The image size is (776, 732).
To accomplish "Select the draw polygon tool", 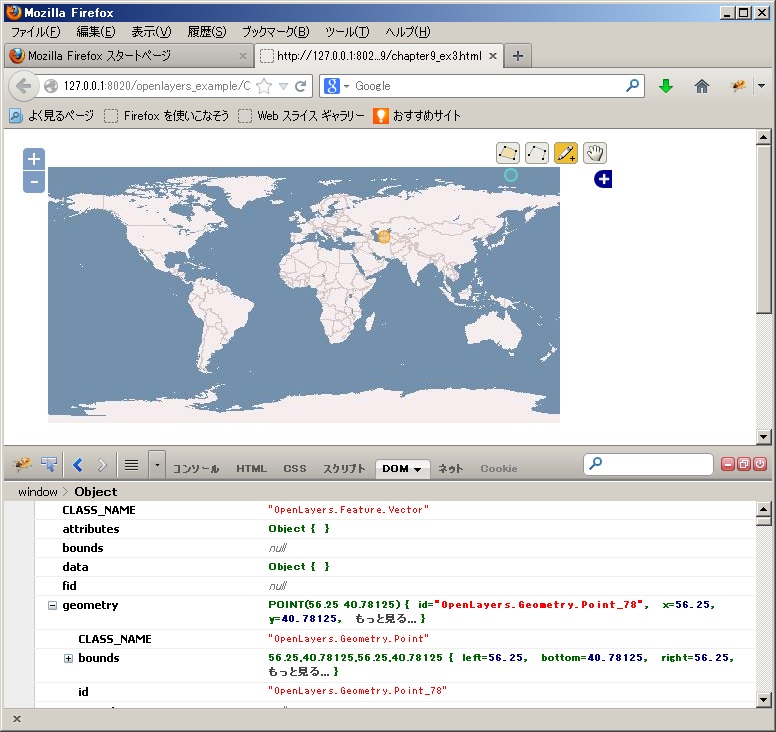I will 508,153.
